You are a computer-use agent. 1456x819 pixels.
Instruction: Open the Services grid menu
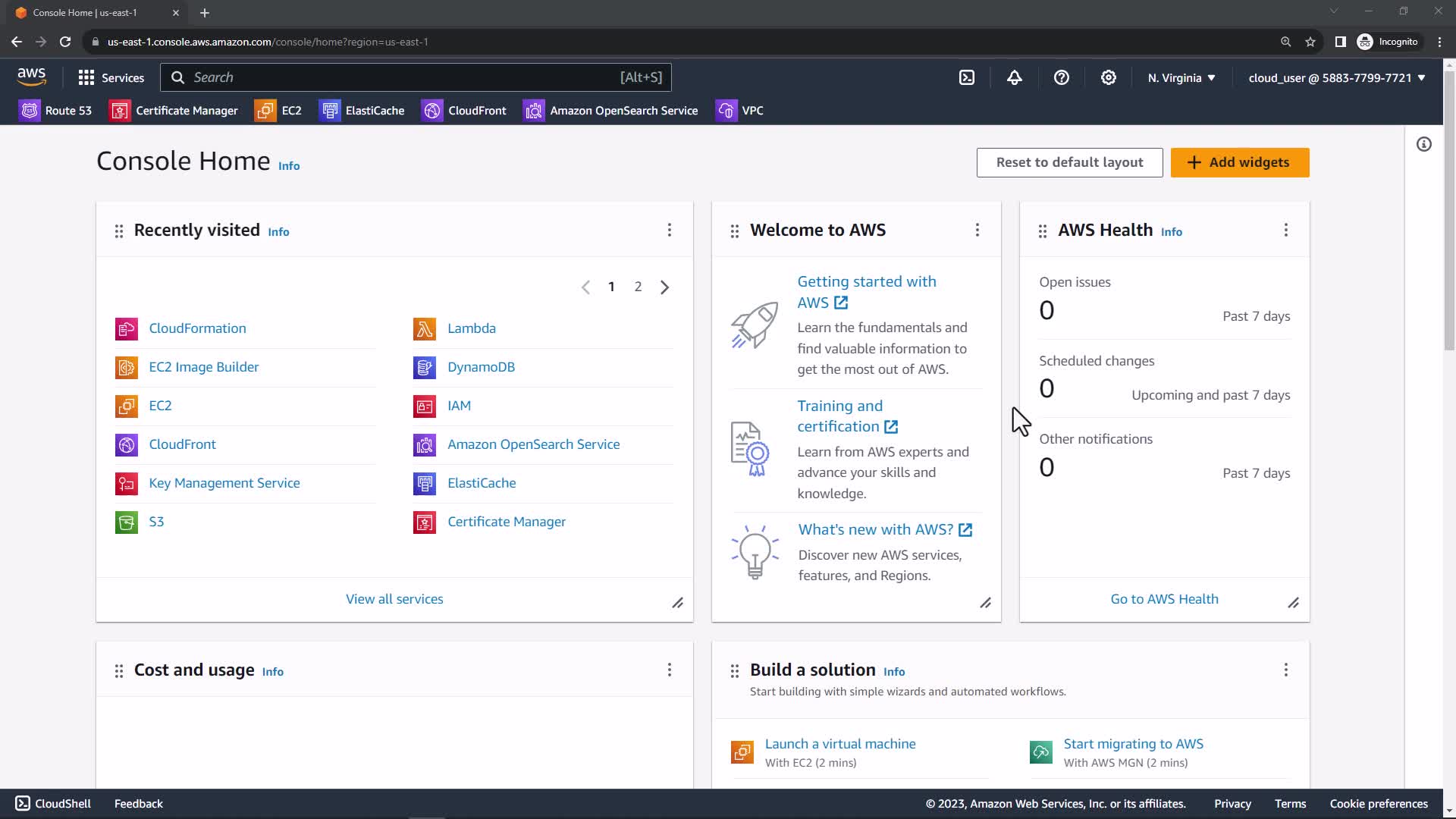111,77
